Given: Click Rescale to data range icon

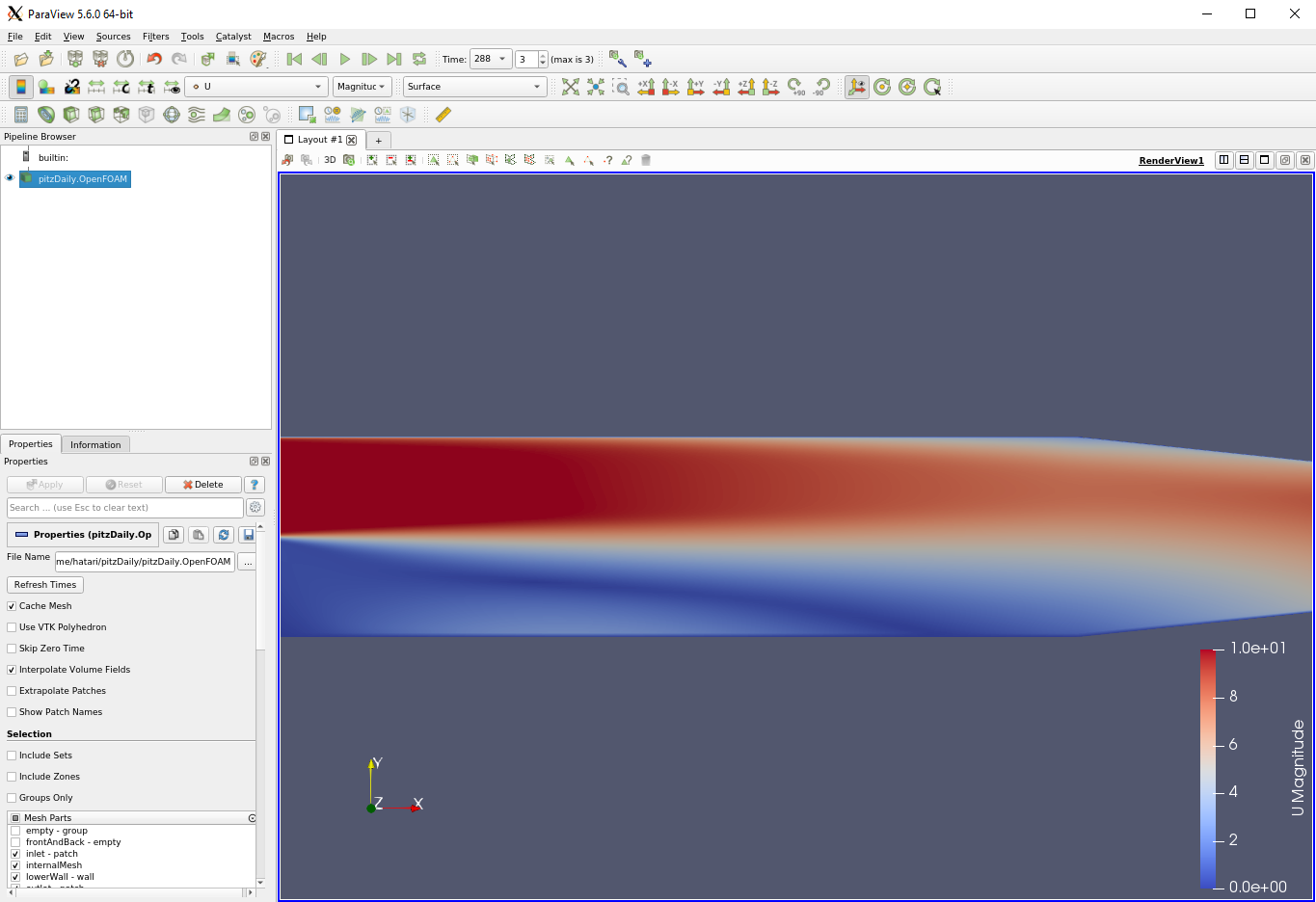Looking at the screenshot, I should point(96,87).
